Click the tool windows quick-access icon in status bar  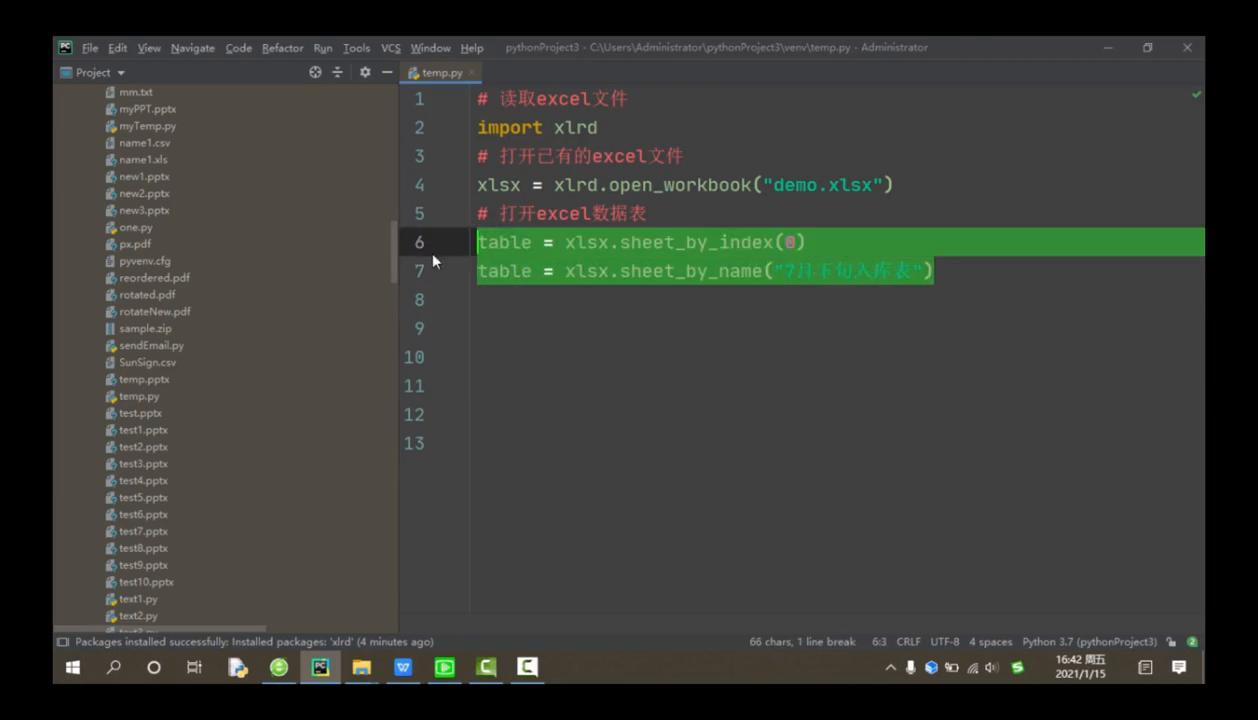(63, 642)
